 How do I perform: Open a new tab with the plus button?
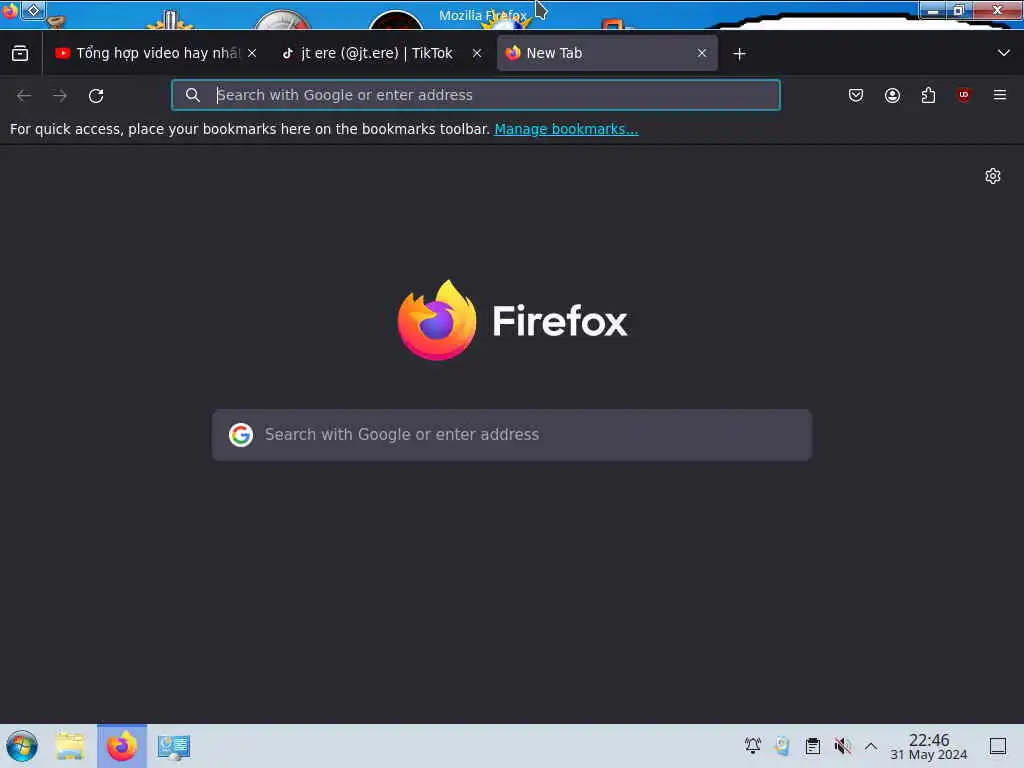coord(739,54)
